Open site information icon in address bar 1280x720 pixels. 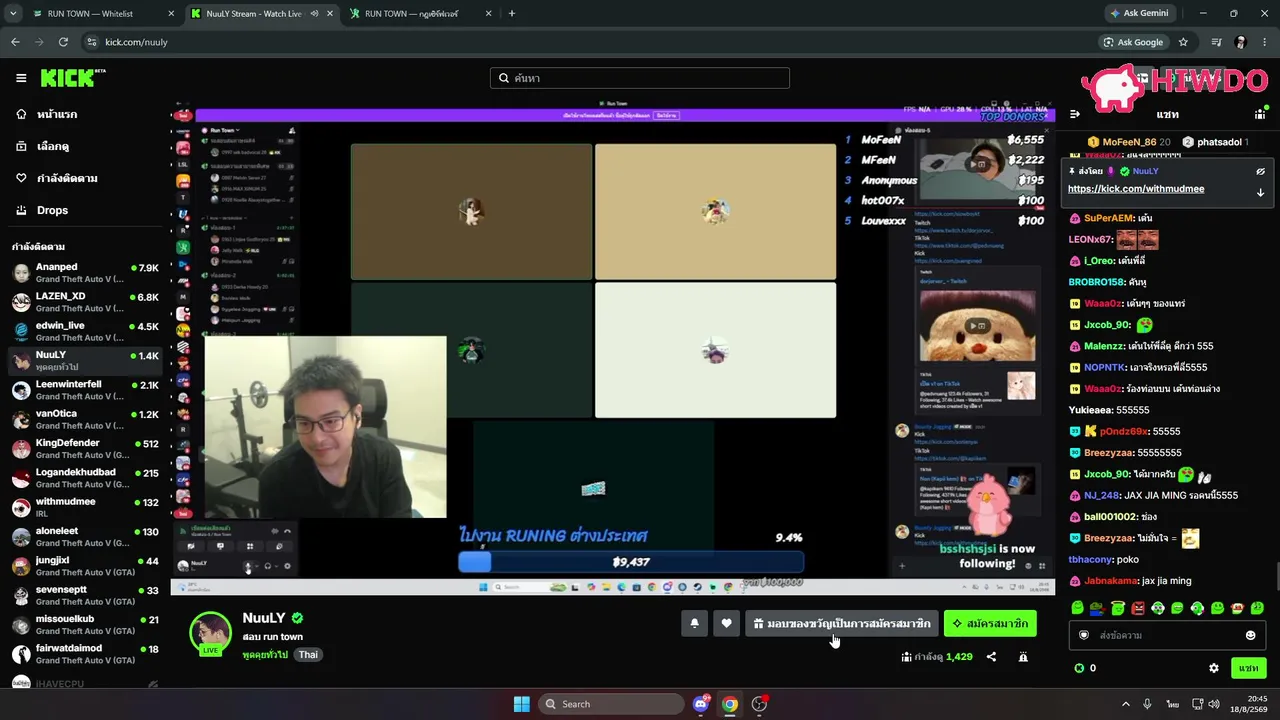[x=92, y=42]
